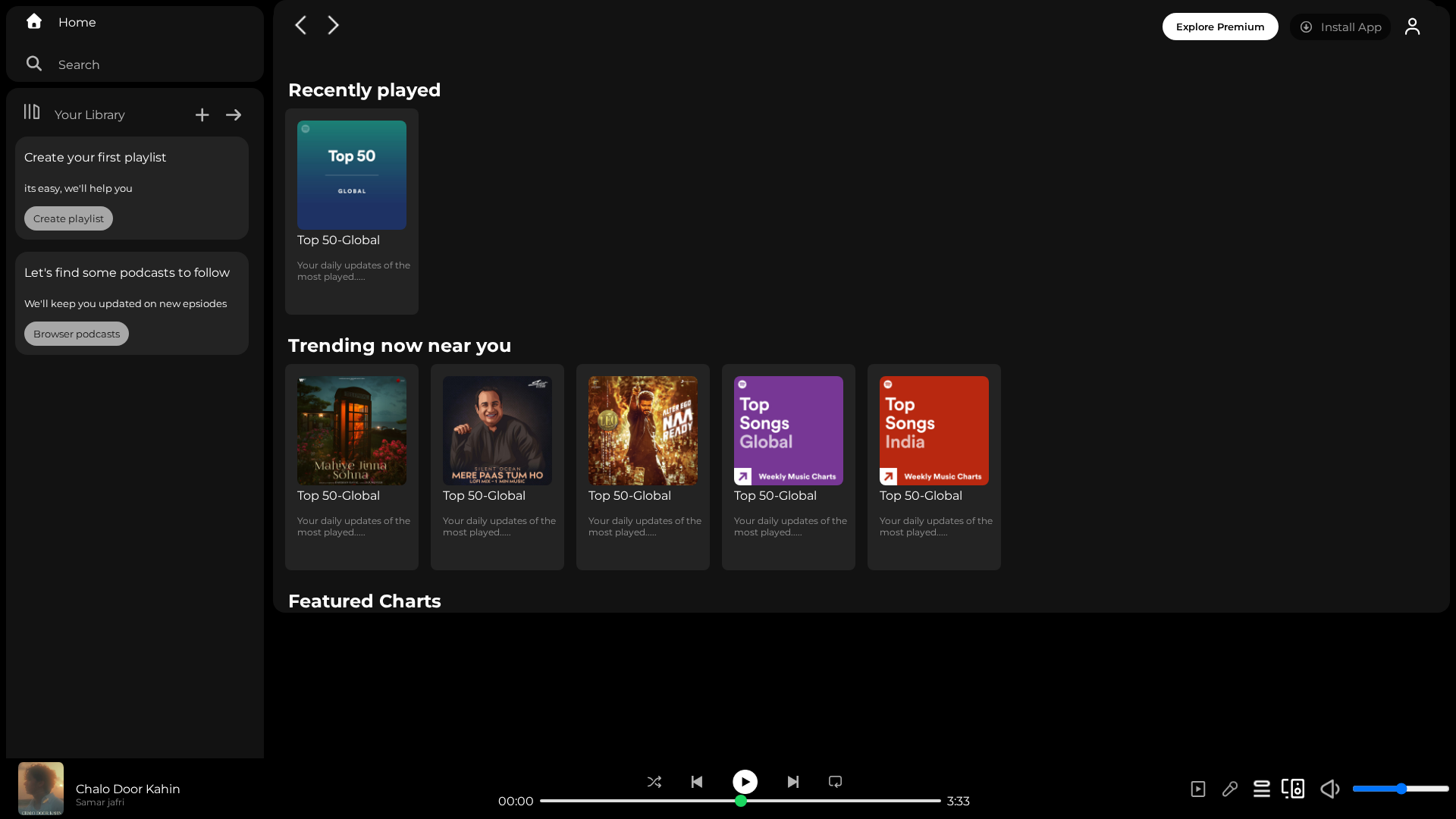Click Install App button text

click(1351, 27)
